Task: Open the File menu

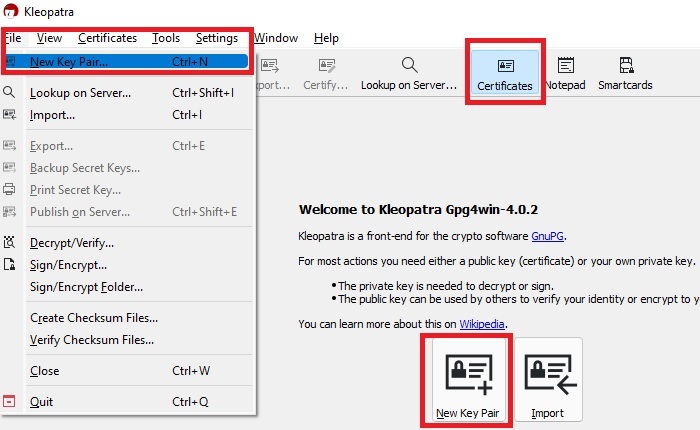Action: pyautogui.click(x=13, y=38)
